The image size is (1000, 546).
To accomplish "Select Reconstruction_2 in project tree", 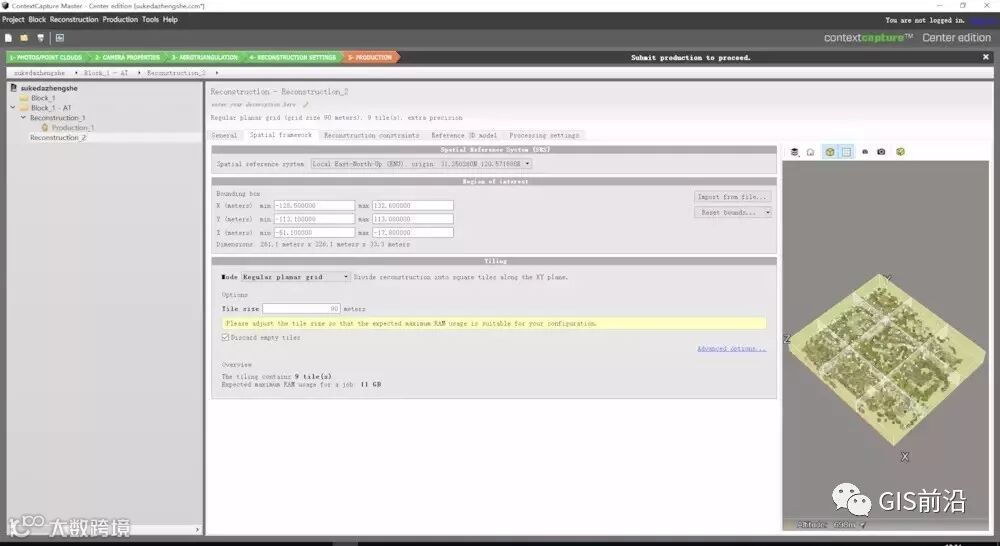I will pos(57,137).
